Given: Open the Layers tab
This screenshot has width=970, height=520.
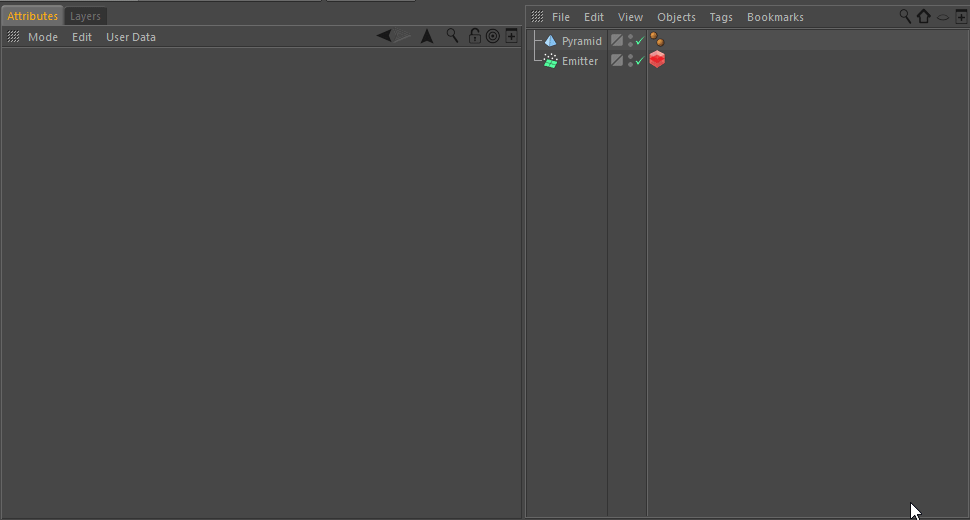Looking at the screenshot, I should pos(85,16).
